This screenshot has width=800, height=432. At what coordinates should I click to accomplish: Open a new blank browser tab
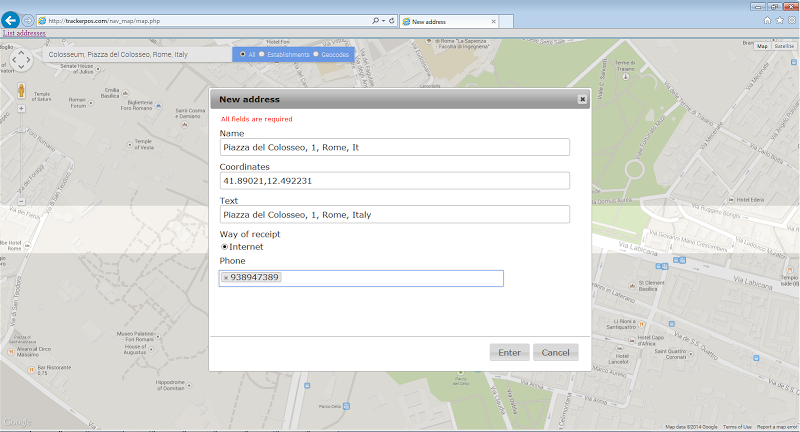[x=506, y=21]
